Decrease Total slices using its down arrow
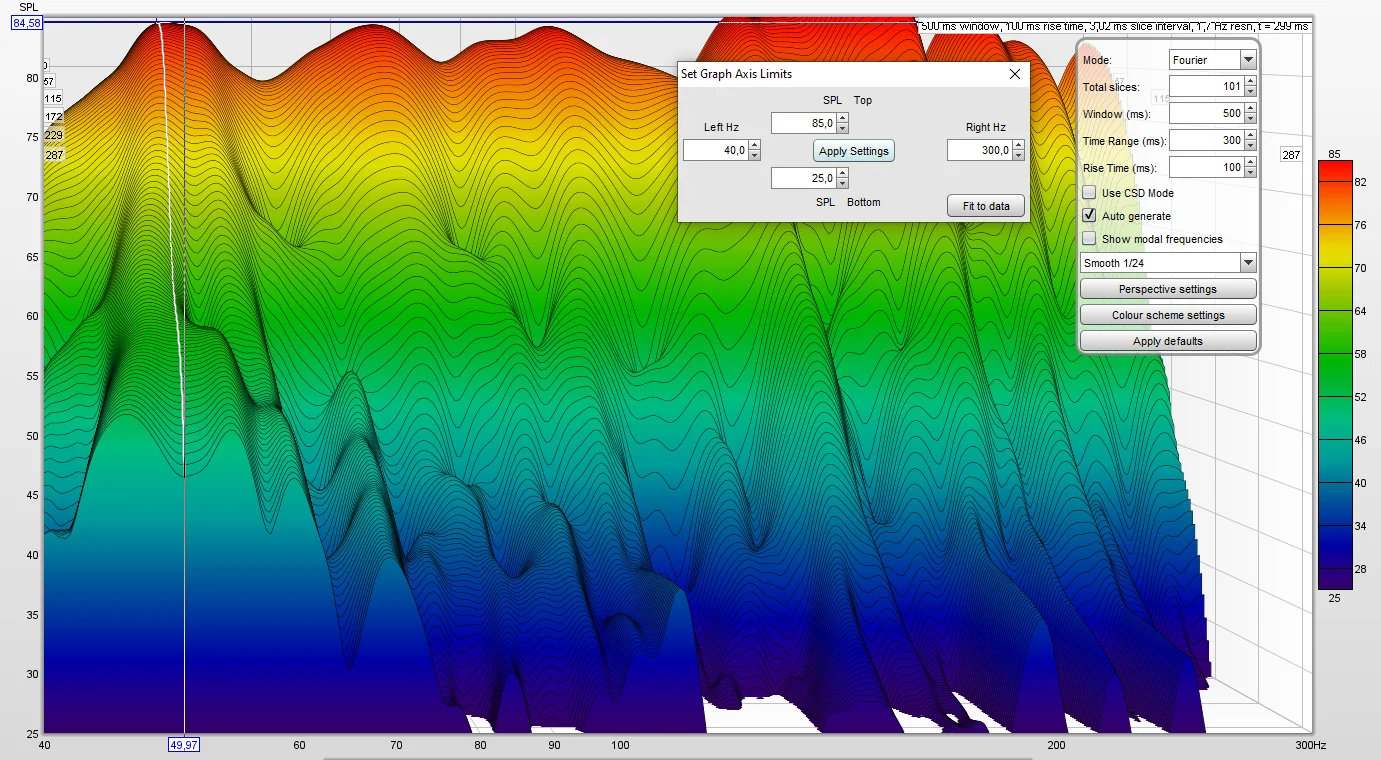Viewport: 1381px width, 760px height. (x=1250, y=92)
